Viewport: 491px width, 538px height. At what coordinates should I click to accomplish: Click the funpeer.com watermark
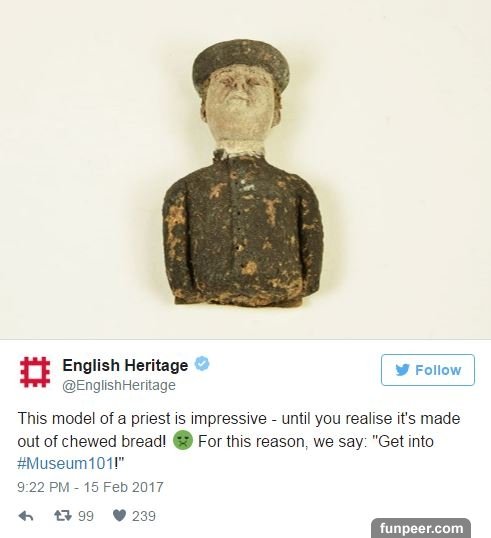coord(421,528)
